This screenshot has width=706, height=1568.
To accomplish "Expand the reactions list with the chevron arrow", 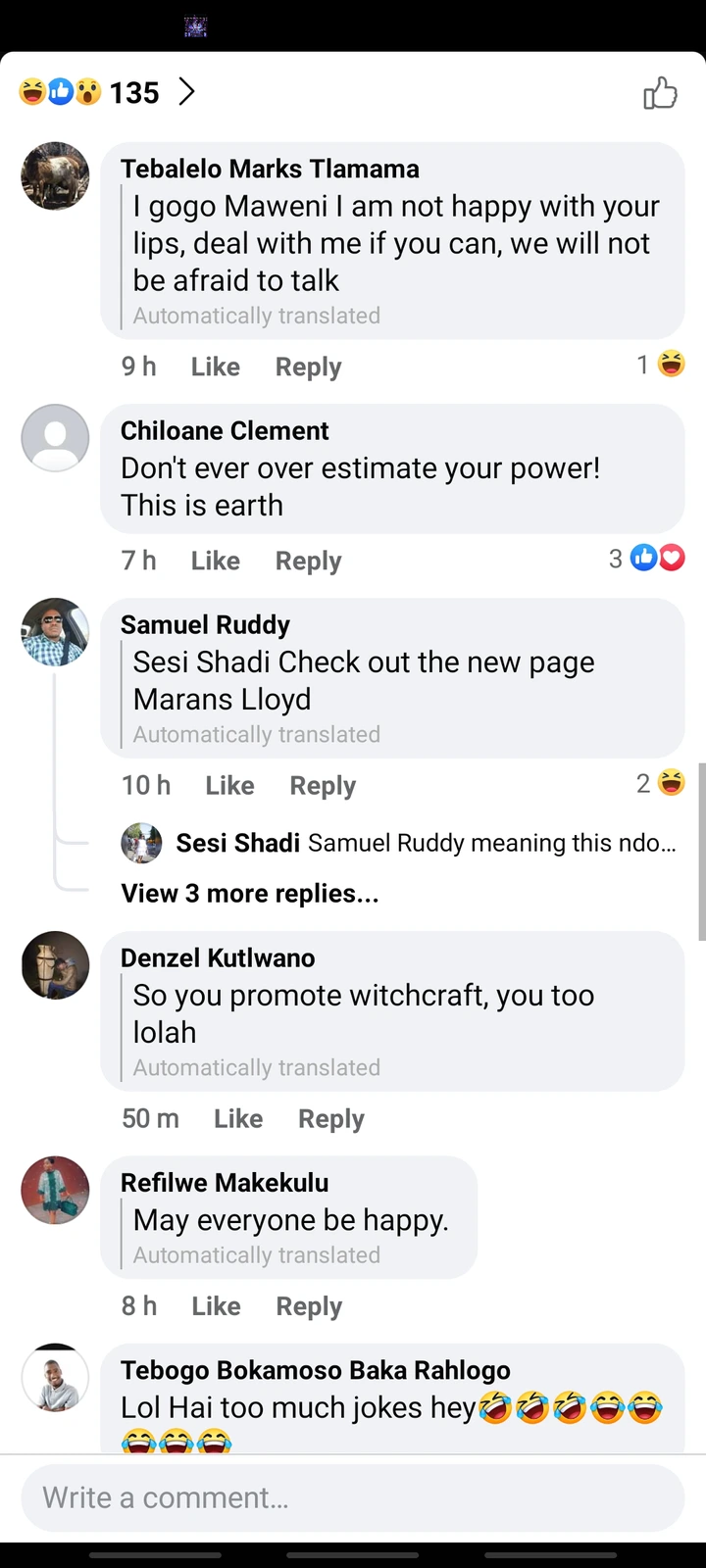I will [186, 92].
